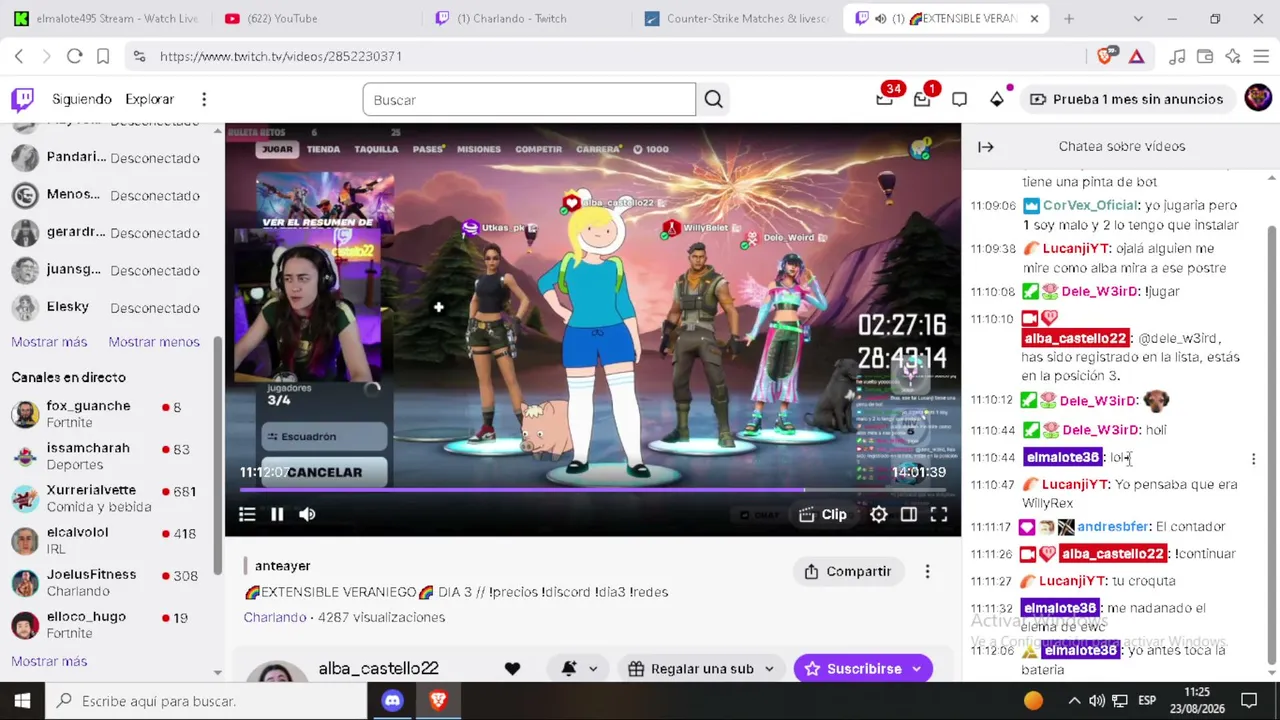This screenshot has height=720, width=1280.
Task: Open the browser media control music icon
Action: (x=1177, y=56)
